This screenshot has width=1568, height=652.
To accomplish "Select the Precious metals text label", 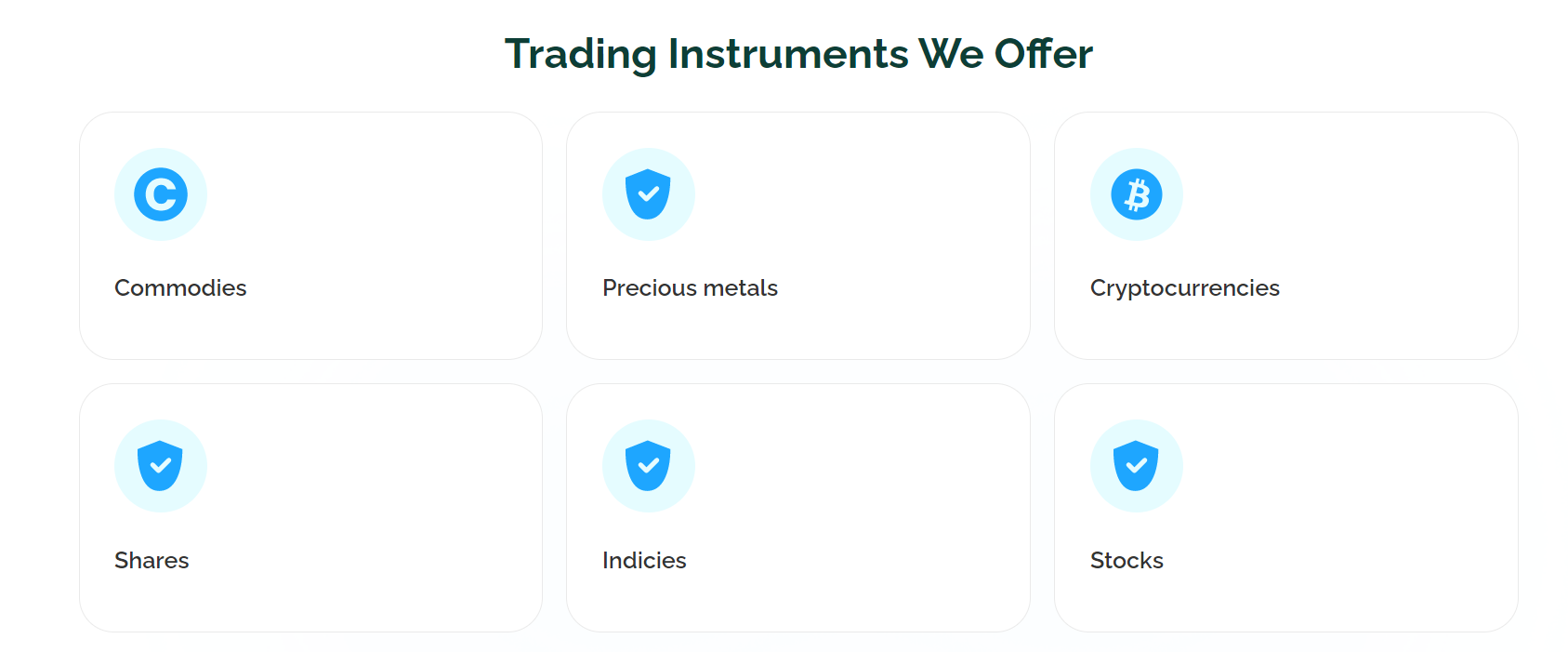I will pos(690,288).
